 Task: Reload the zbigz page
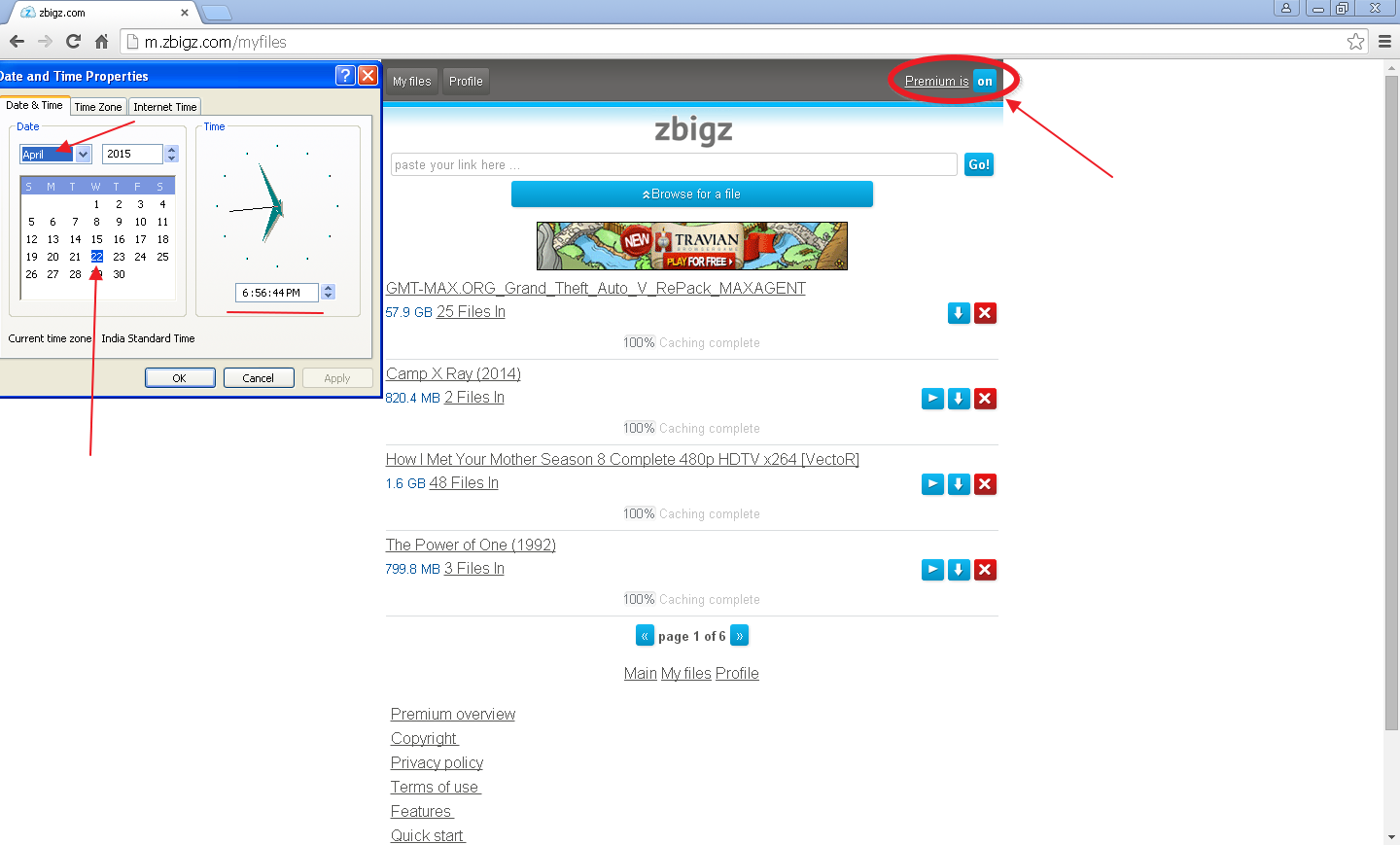point(73,42)
